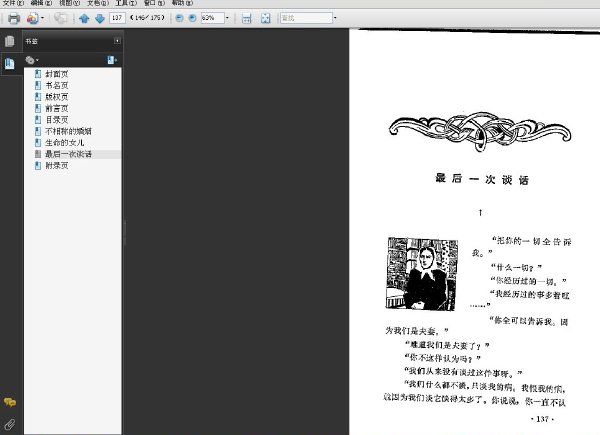The height and width of the screenshot is (435, 600).
Task: Select the 目录页 bookmark
Action: tap(57, 120)
